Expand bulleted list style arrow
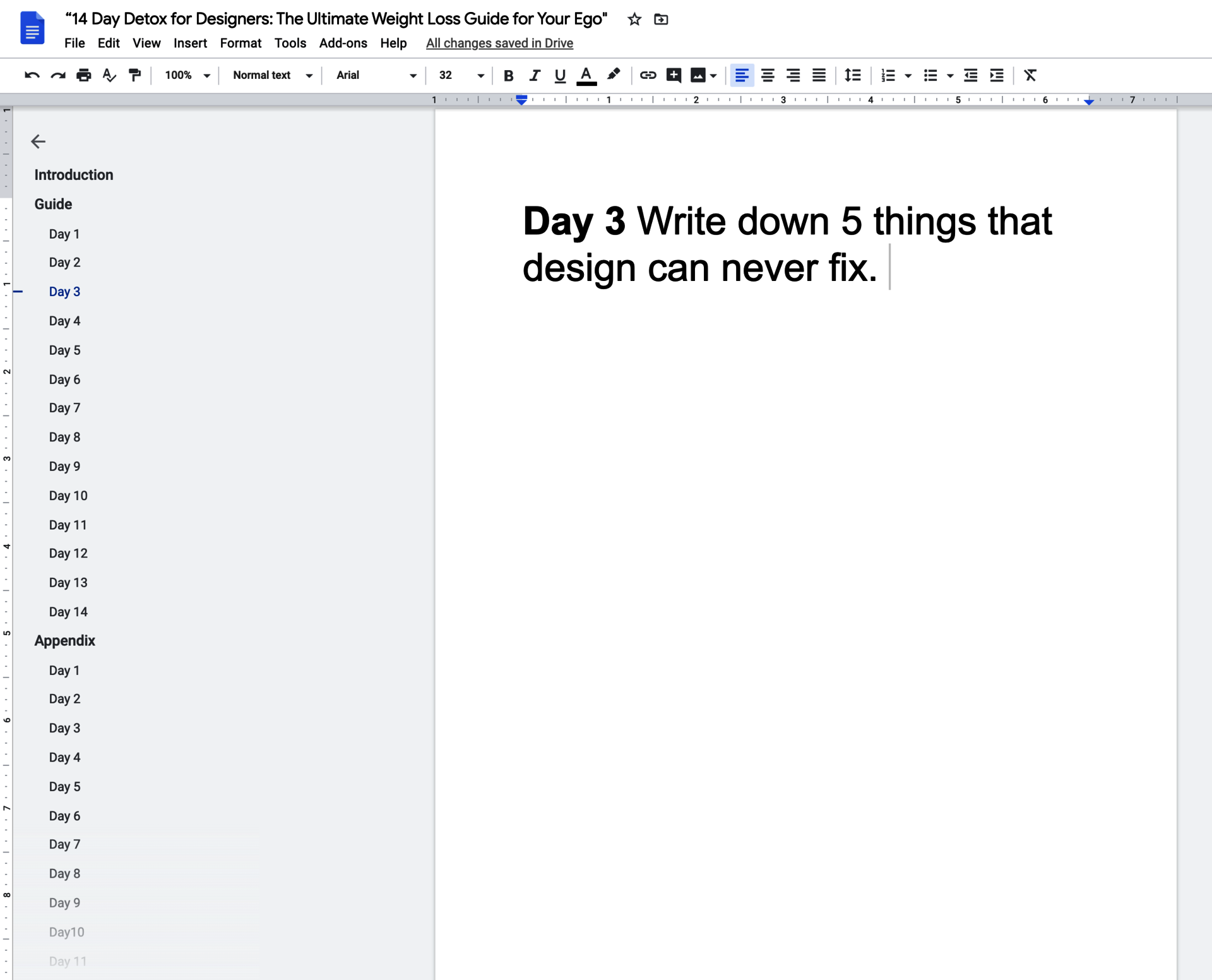 [x=950, y=76]
